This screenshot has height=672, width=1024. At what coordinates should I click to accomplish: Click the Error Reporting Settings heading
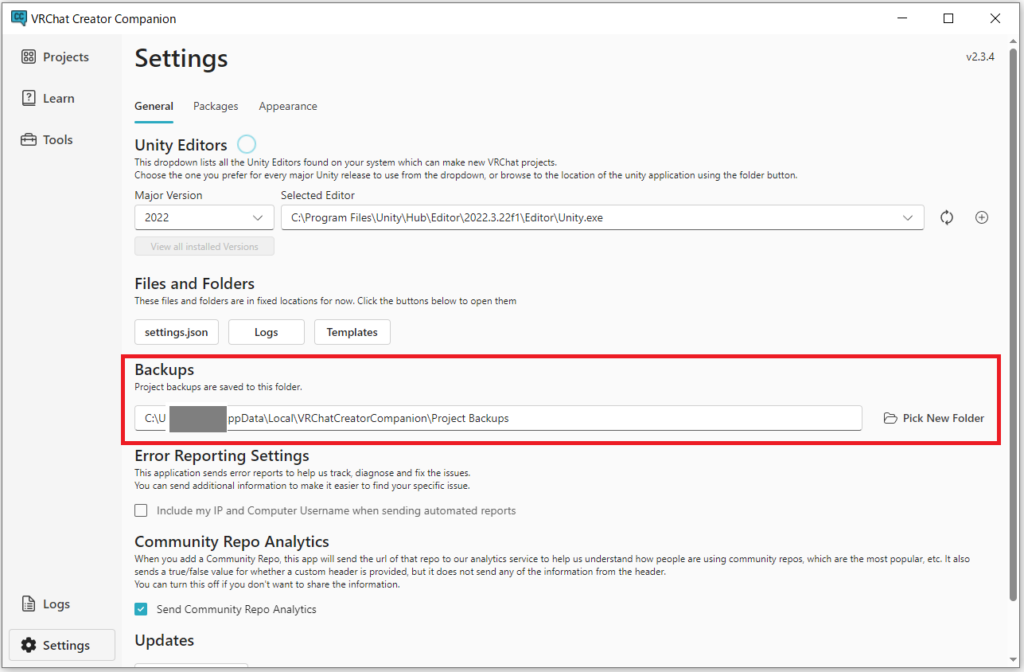[x=221, y=455]
